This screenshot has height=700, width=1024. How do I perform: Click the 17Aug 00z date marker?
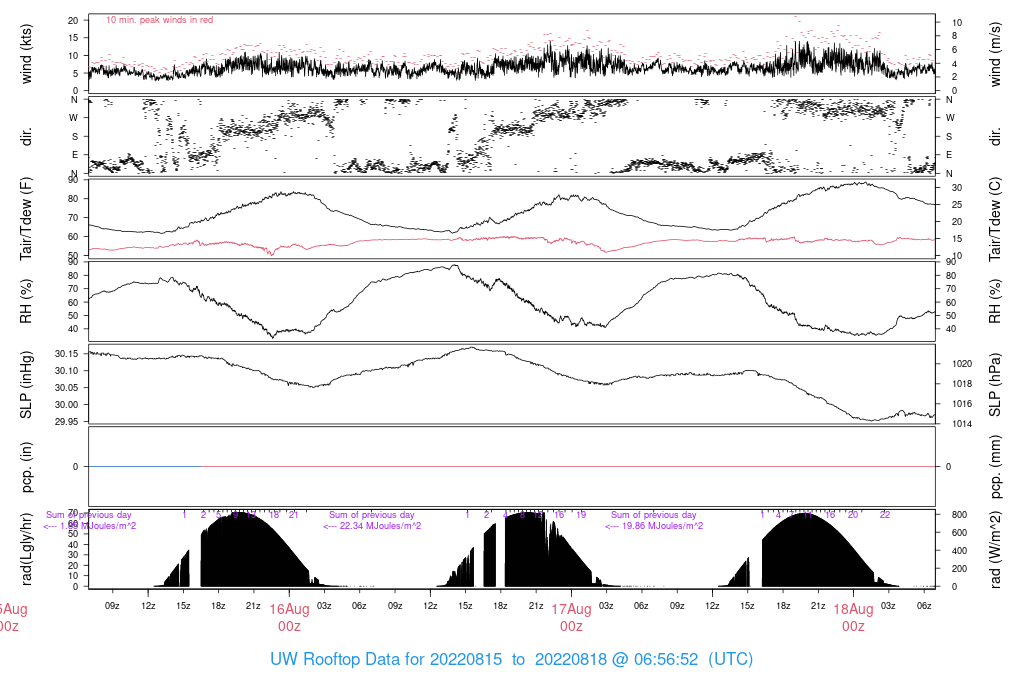(571, 617)
